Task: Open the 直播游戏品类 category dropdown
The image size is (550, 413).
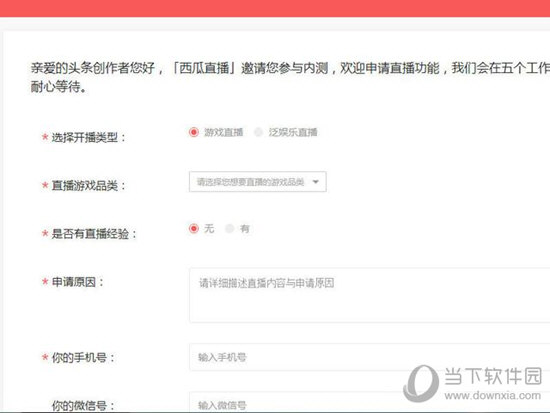Action: click(x=257, y=182)
